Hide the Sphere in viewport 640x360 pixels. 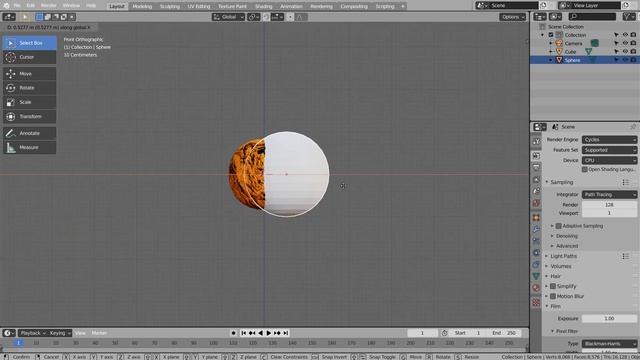click(625, 60)
